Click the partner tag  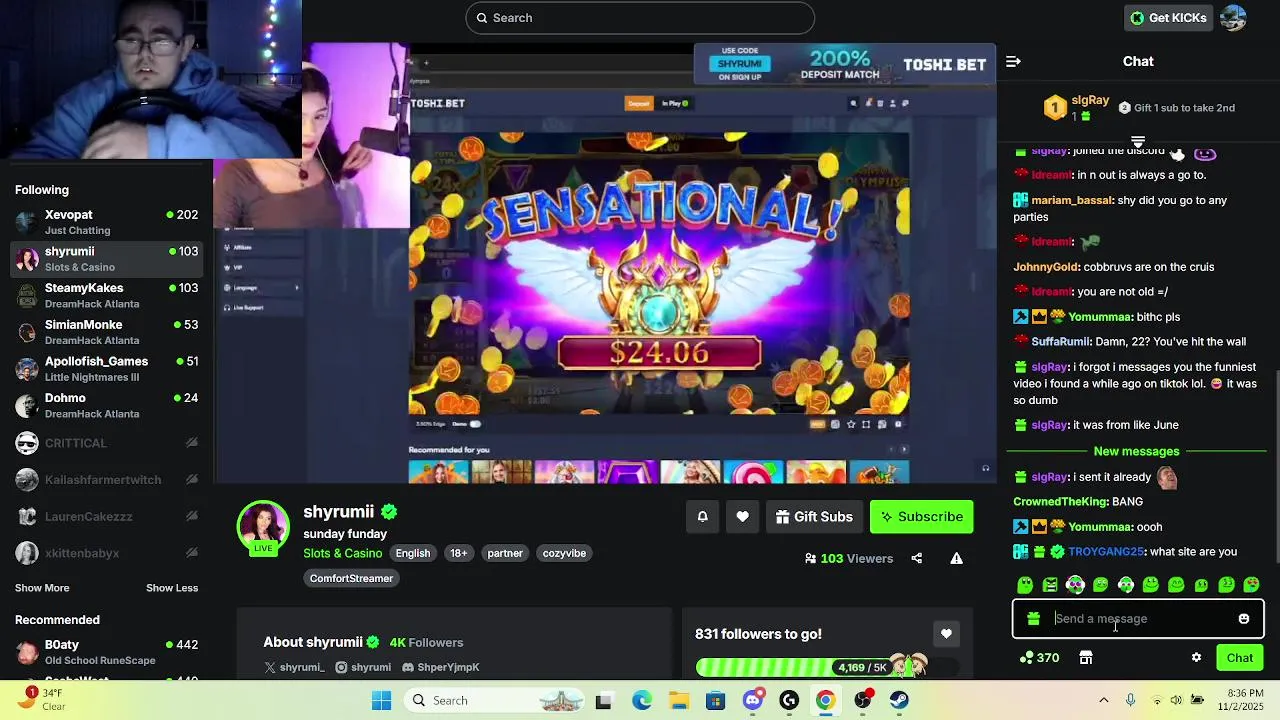[505, 553]
